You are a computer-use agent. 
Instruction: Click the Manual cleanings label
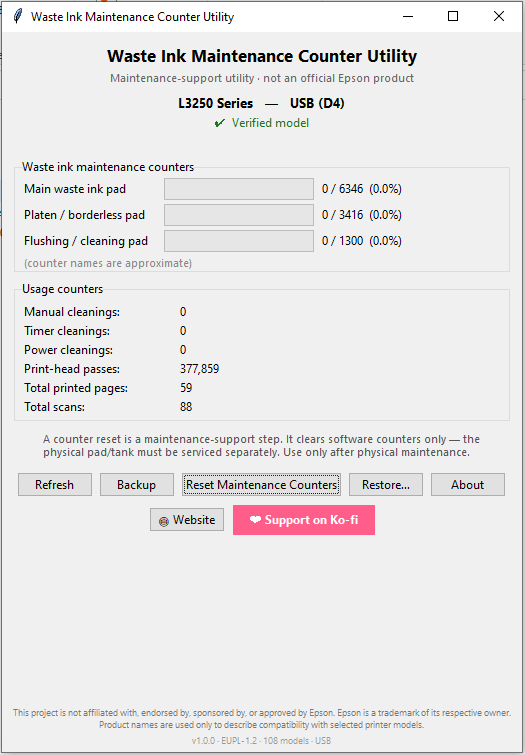72,312
